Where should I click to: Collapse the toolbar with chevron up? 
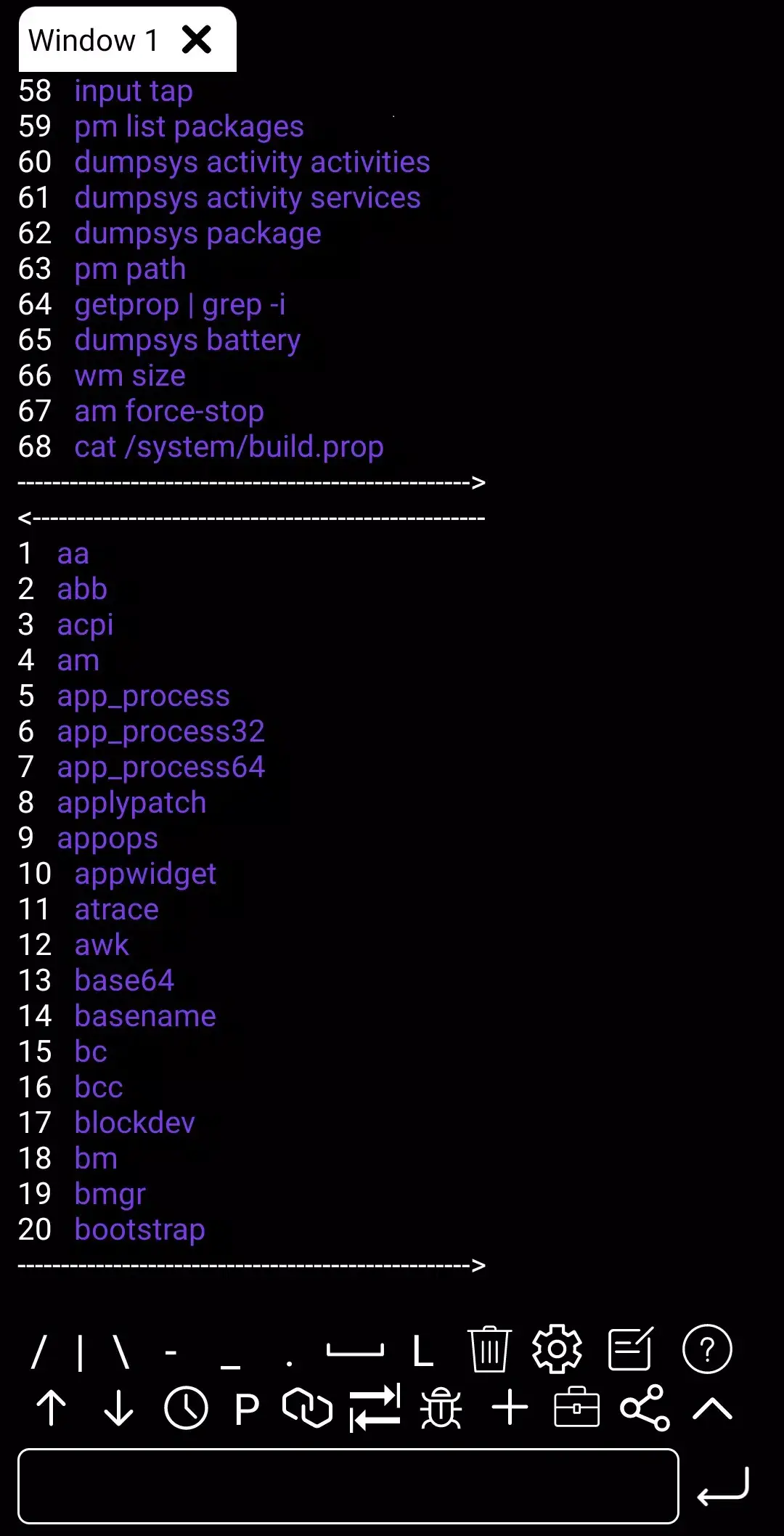[x=711, y=1407]
